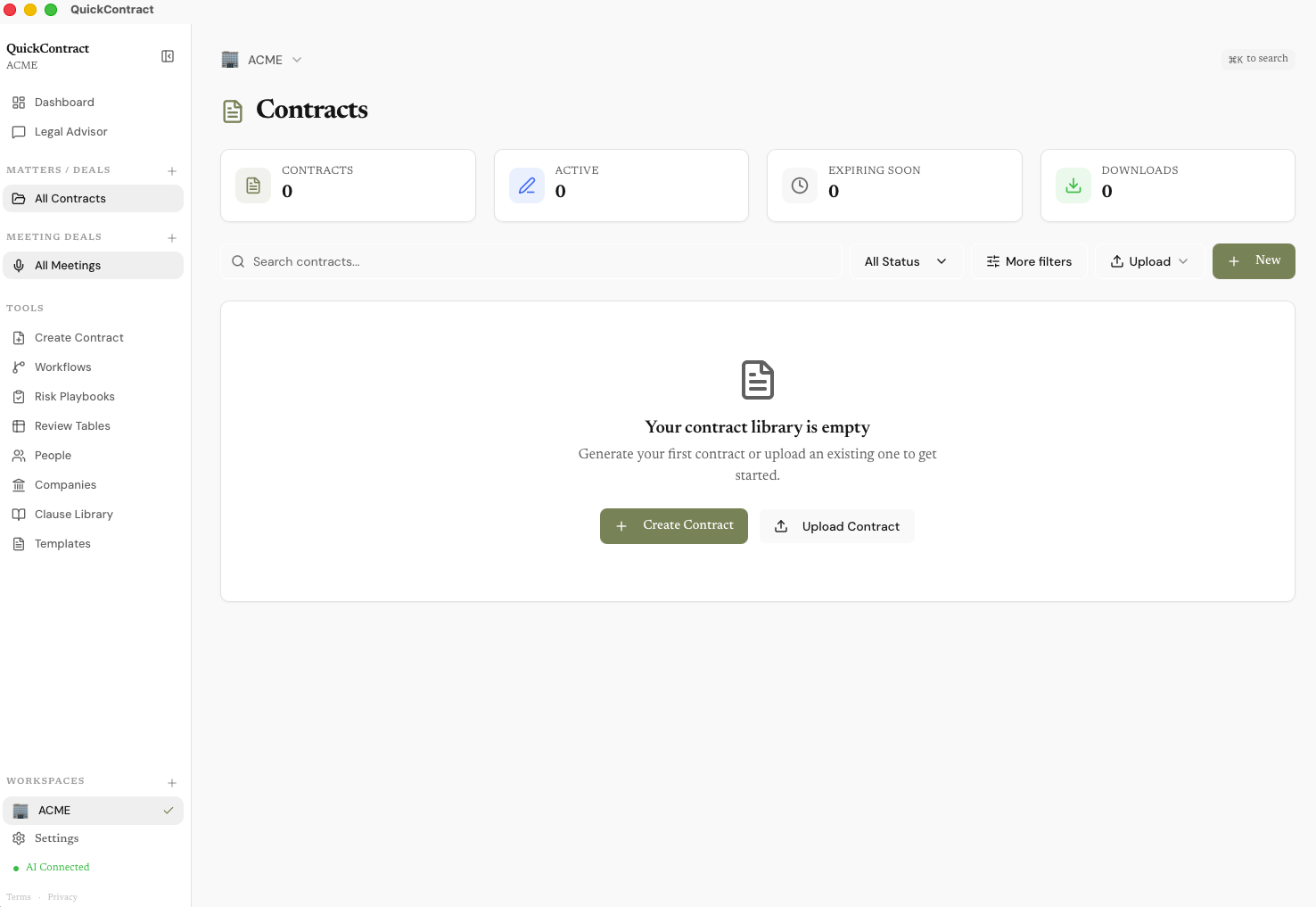Image resolution: width=1316 pixels, height=907 pixels.
Task: Click the magnifier icon in the search field
Action: click(x=238, y=261)
